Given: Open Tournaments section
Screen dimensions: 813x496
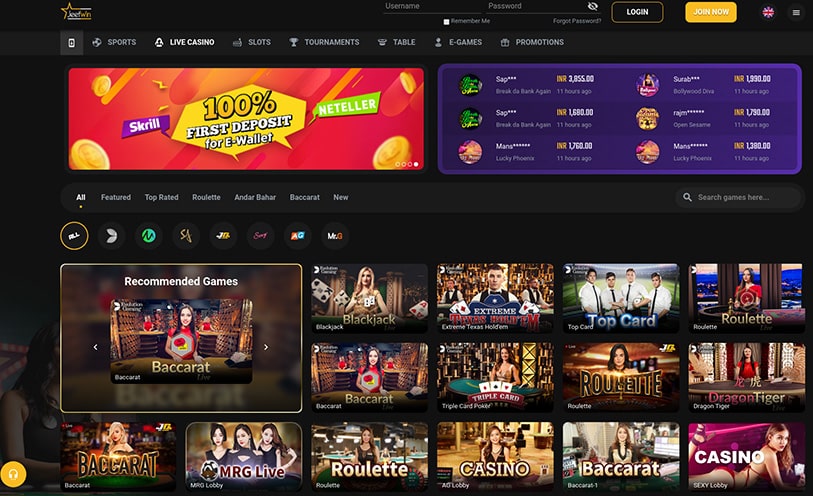Looking at the screenshot, I should coord(324,42).
